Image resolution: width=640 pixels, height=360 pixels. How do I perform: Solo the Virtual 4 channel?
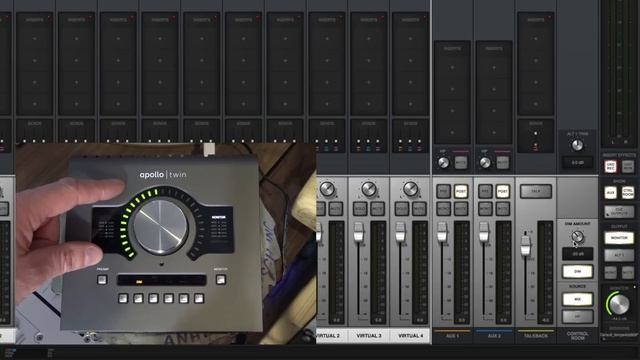click(x=402, y=209)
